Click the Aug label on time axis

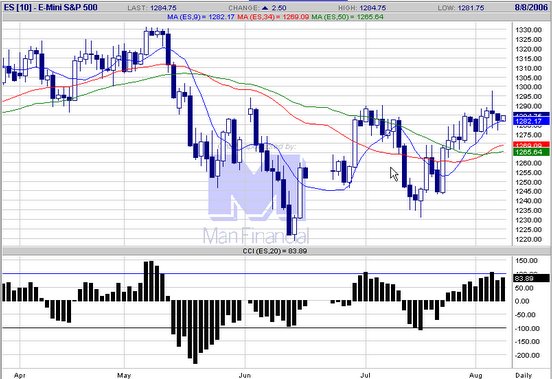pos(476,375)
